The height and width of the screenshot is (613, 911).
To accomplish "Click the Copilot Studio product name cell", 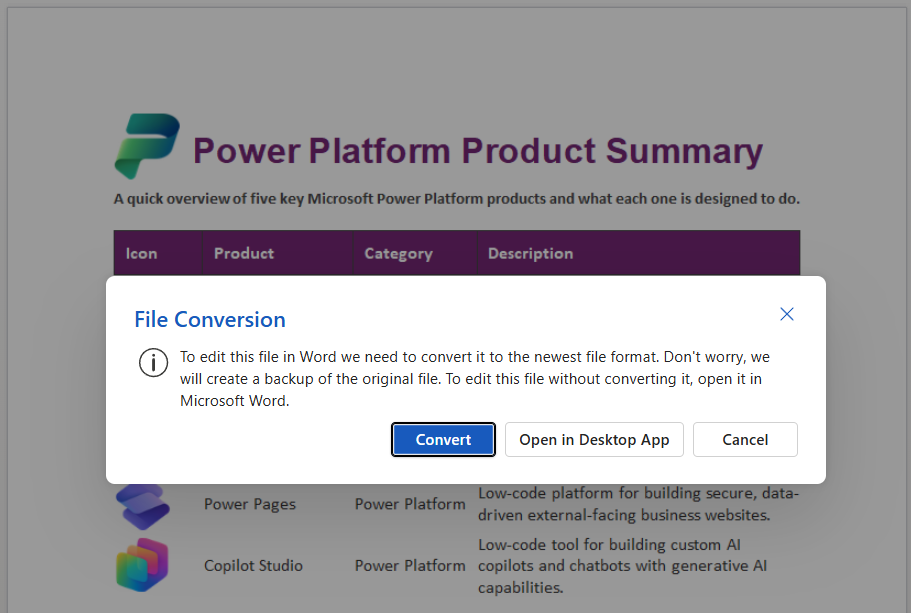I will (x=253, y=565).
